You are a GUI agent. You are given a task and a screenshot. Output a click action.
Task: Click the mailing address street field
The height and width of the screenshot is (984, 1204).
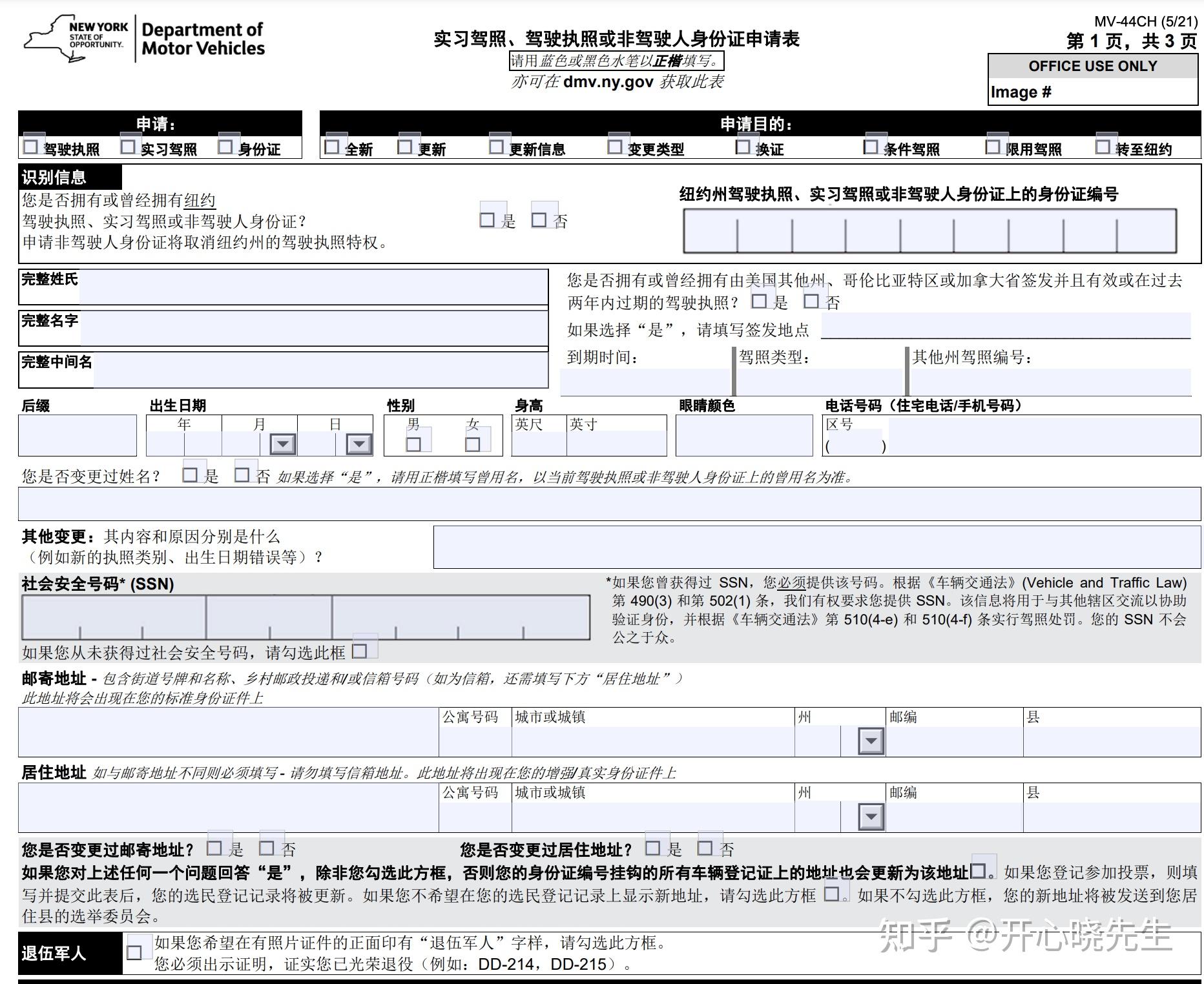click(229, 732)
